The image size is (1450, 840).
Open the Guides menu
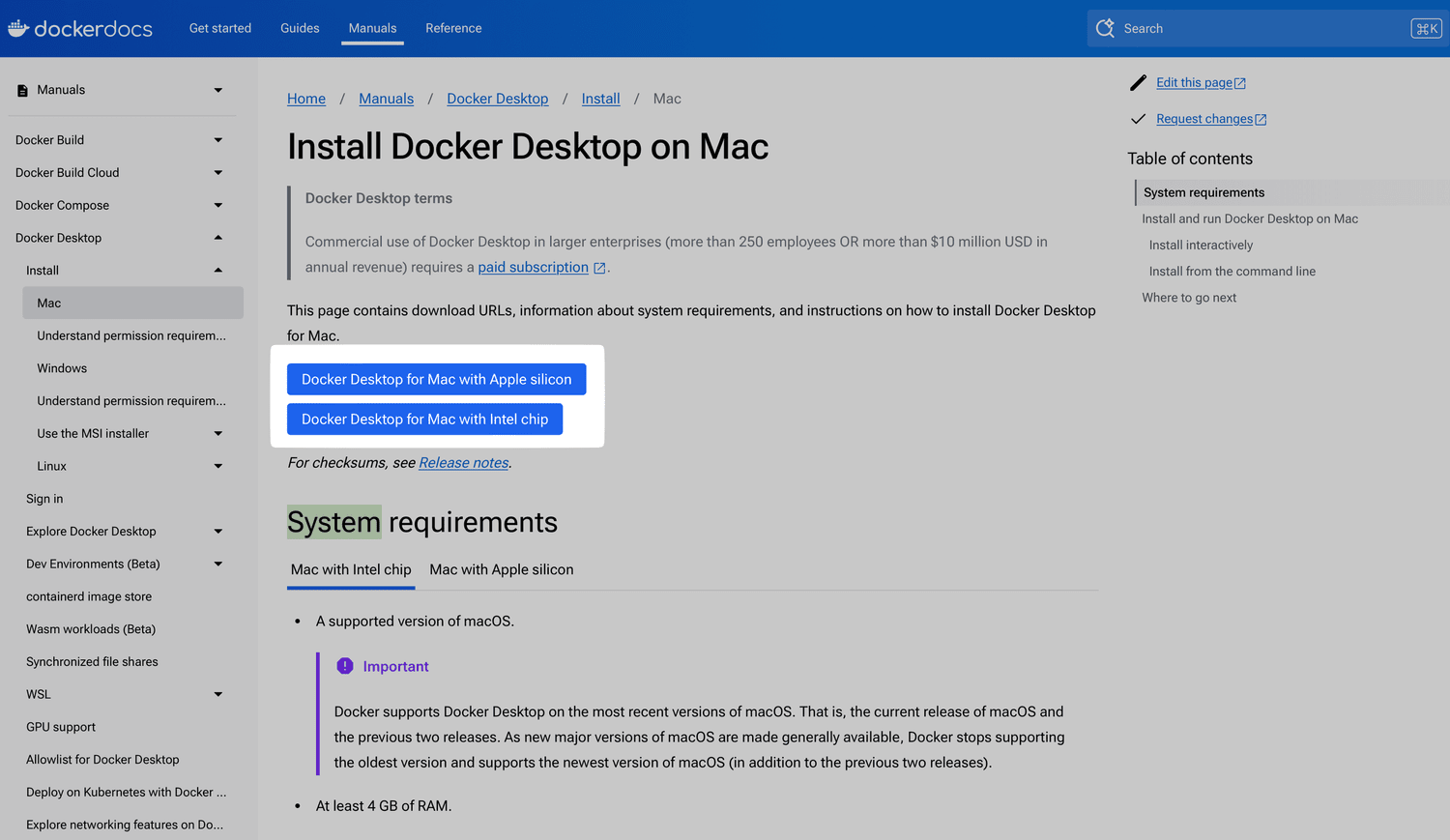[x=300, y=28]
